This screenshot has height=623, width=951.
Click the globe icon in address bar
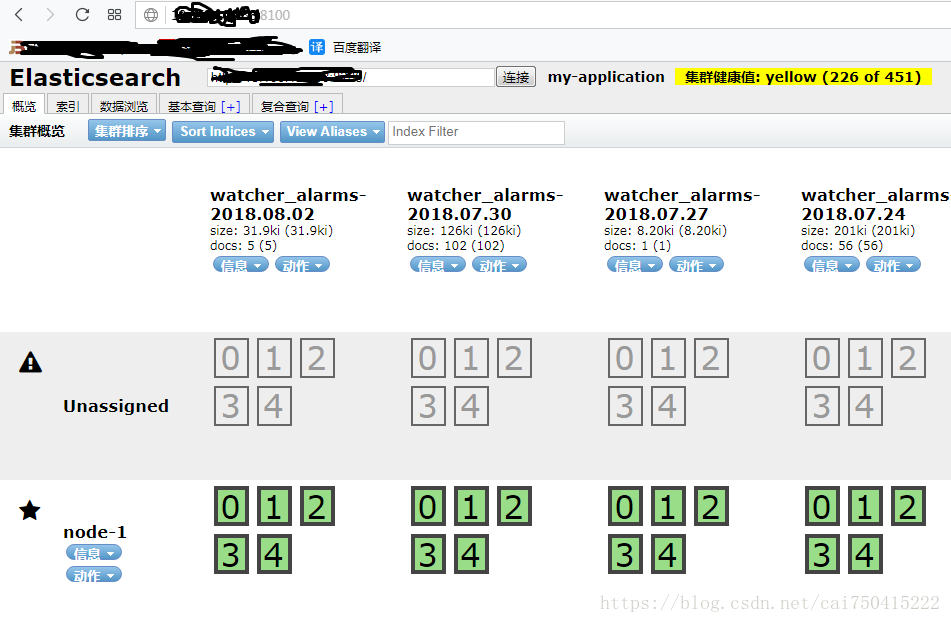click(151, 15)
